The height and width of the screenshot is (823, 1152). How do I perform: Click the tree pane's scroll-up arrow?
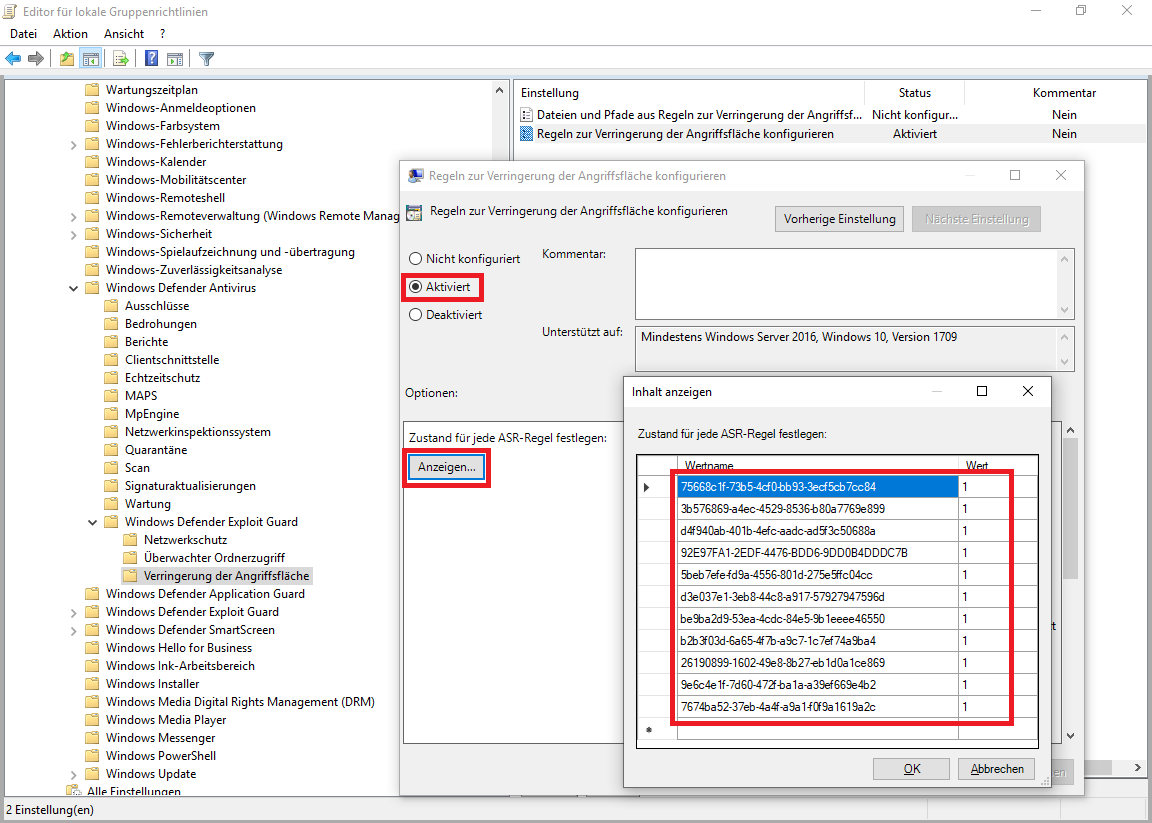coord(500,90)
